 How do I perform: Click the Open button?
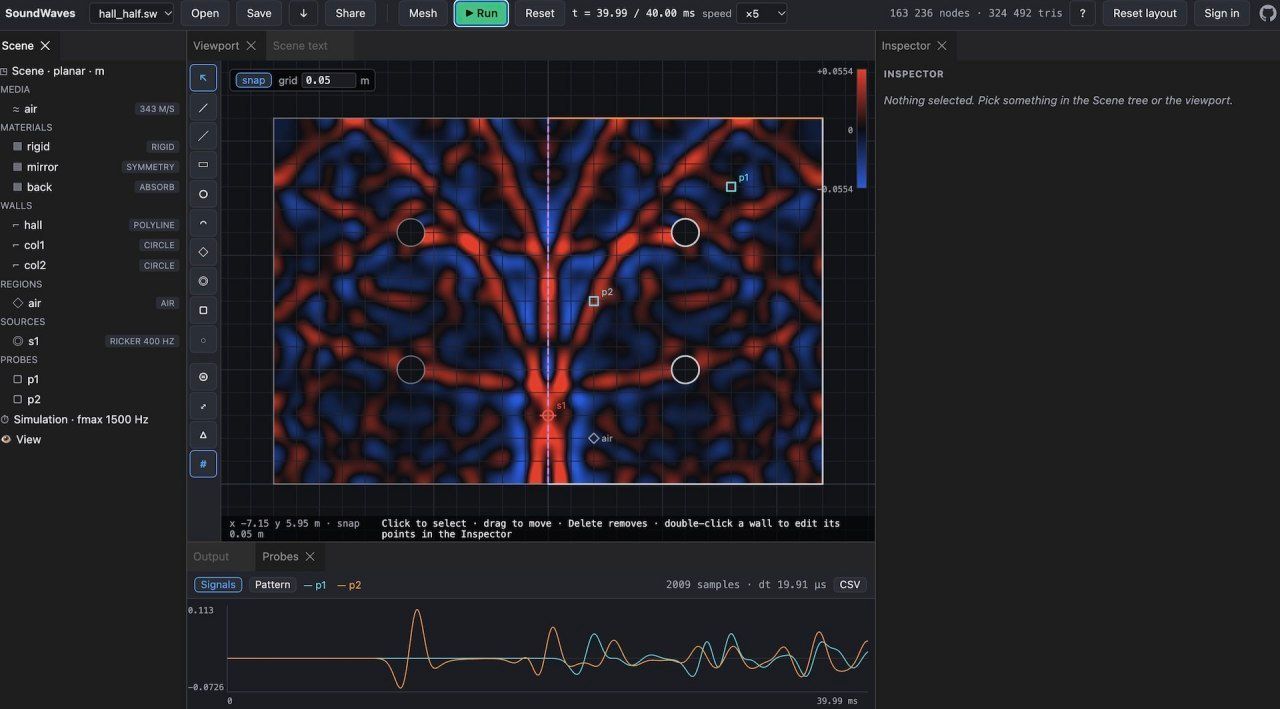click(205, 13)
